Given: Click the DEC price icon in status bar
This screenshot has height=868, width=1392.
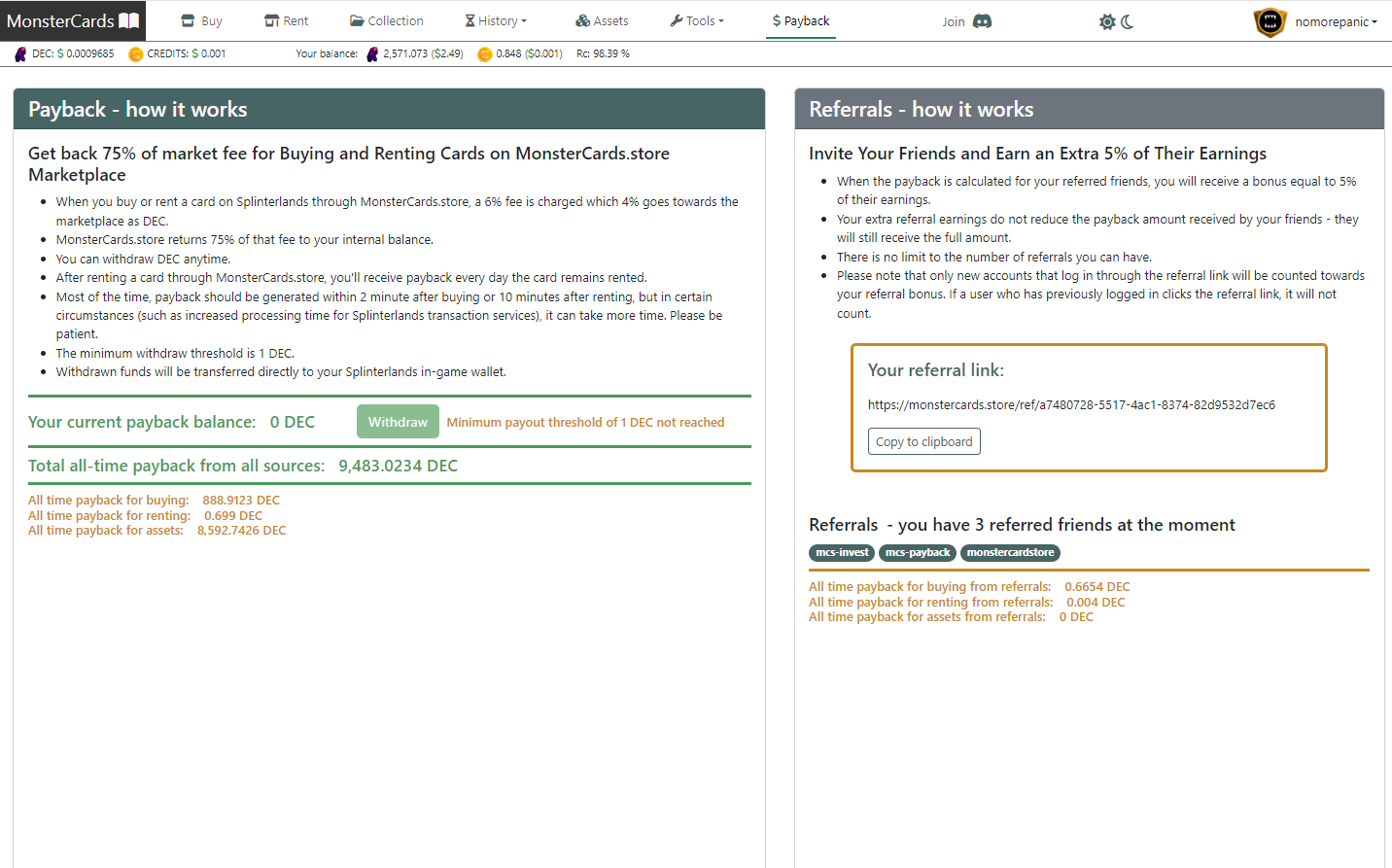Looking at the screenshot, I should pos(20,54).
